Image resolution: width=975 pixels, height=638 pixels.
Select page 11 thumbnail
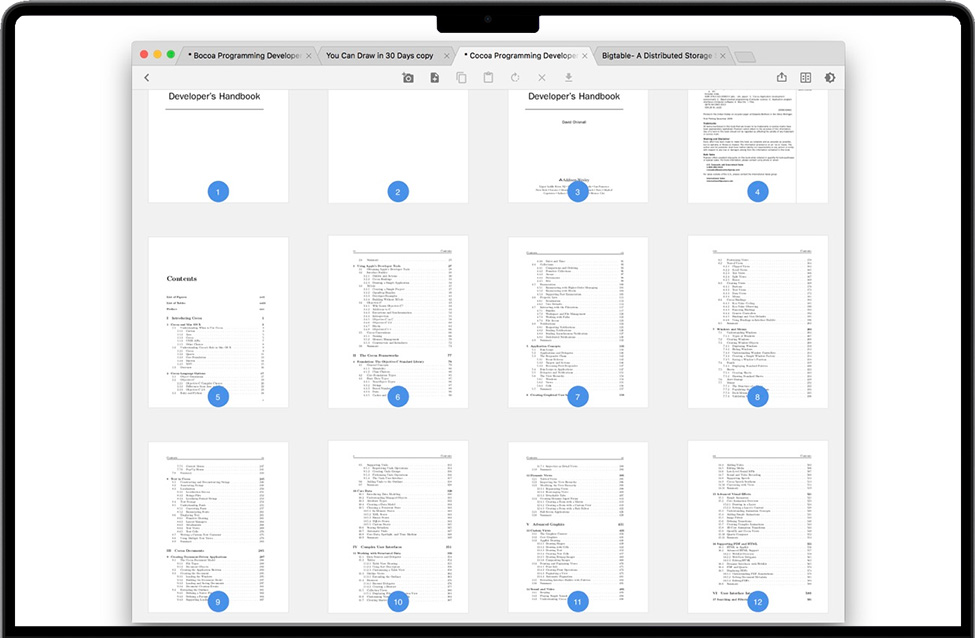(x=578, y=527)
